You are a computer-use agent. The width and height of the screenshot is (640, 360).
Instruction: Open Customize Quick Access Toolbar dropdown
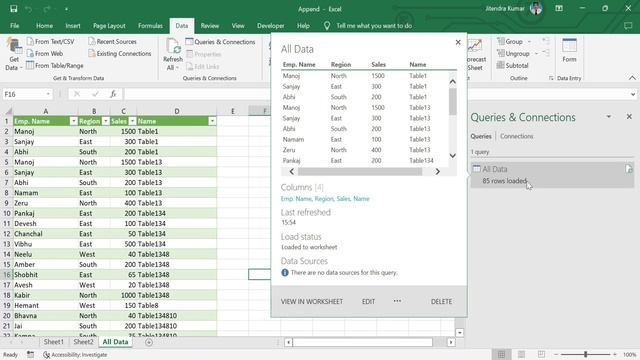tap(66, 9)
